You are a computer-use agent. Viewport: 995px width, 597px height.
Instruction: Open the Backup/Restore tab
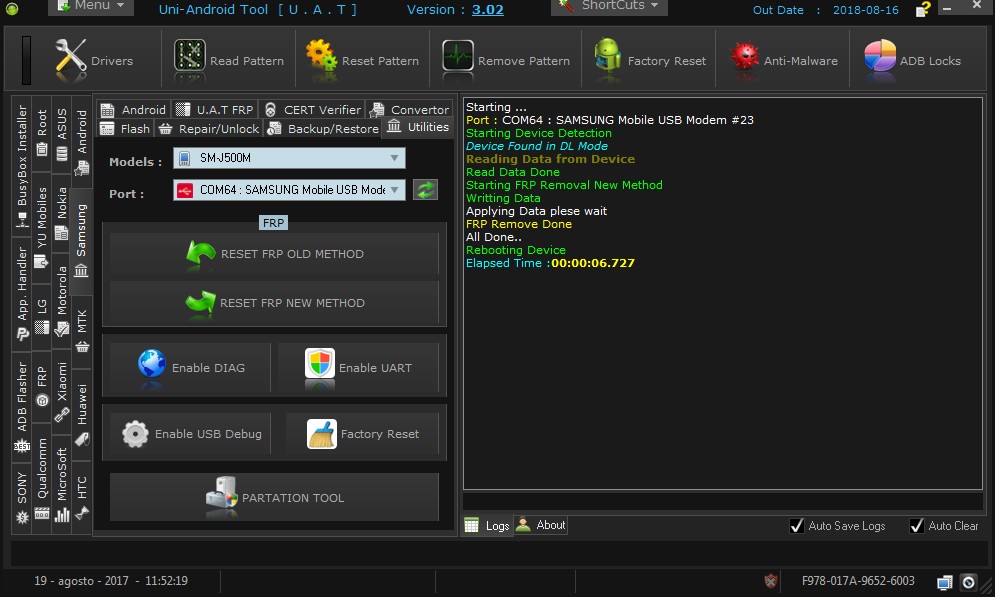323,128
